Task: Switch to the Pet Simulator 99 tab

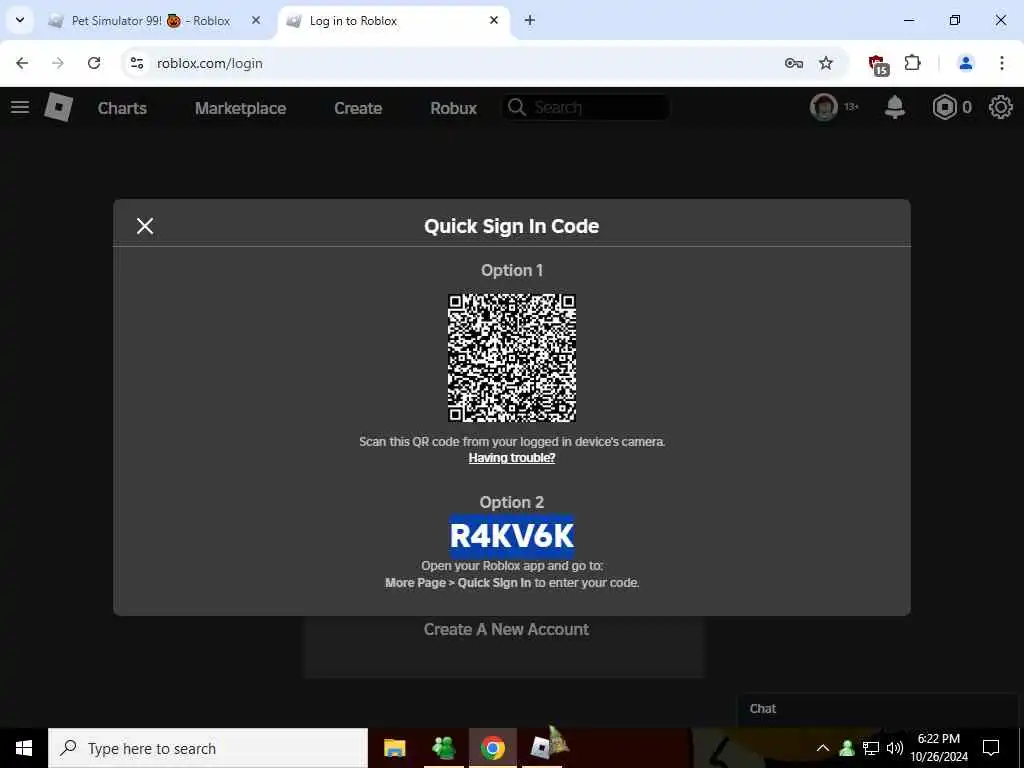Action: pos(151,21)
